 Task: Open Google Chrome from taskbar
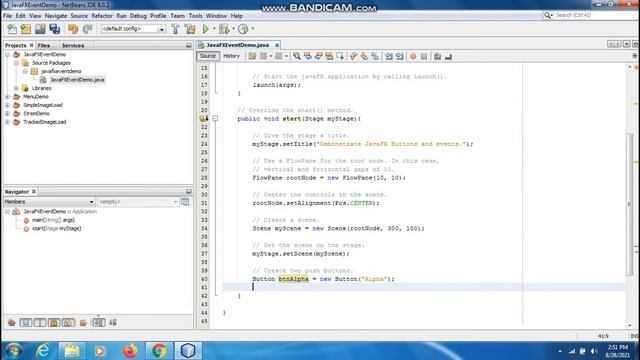159,351
